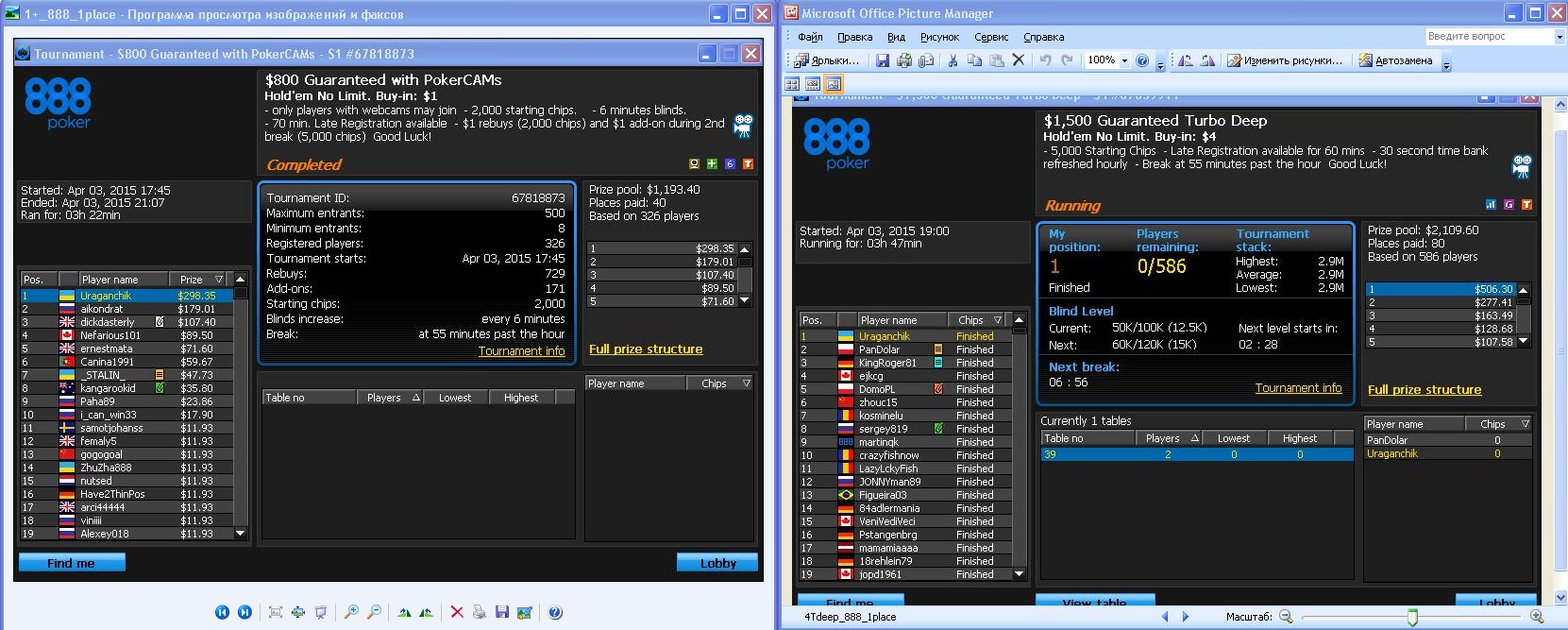The height and width of the screenshot is (630, 1568).
Task: Click Find me in the $800 tournament window
Action: tap(72, 563)
